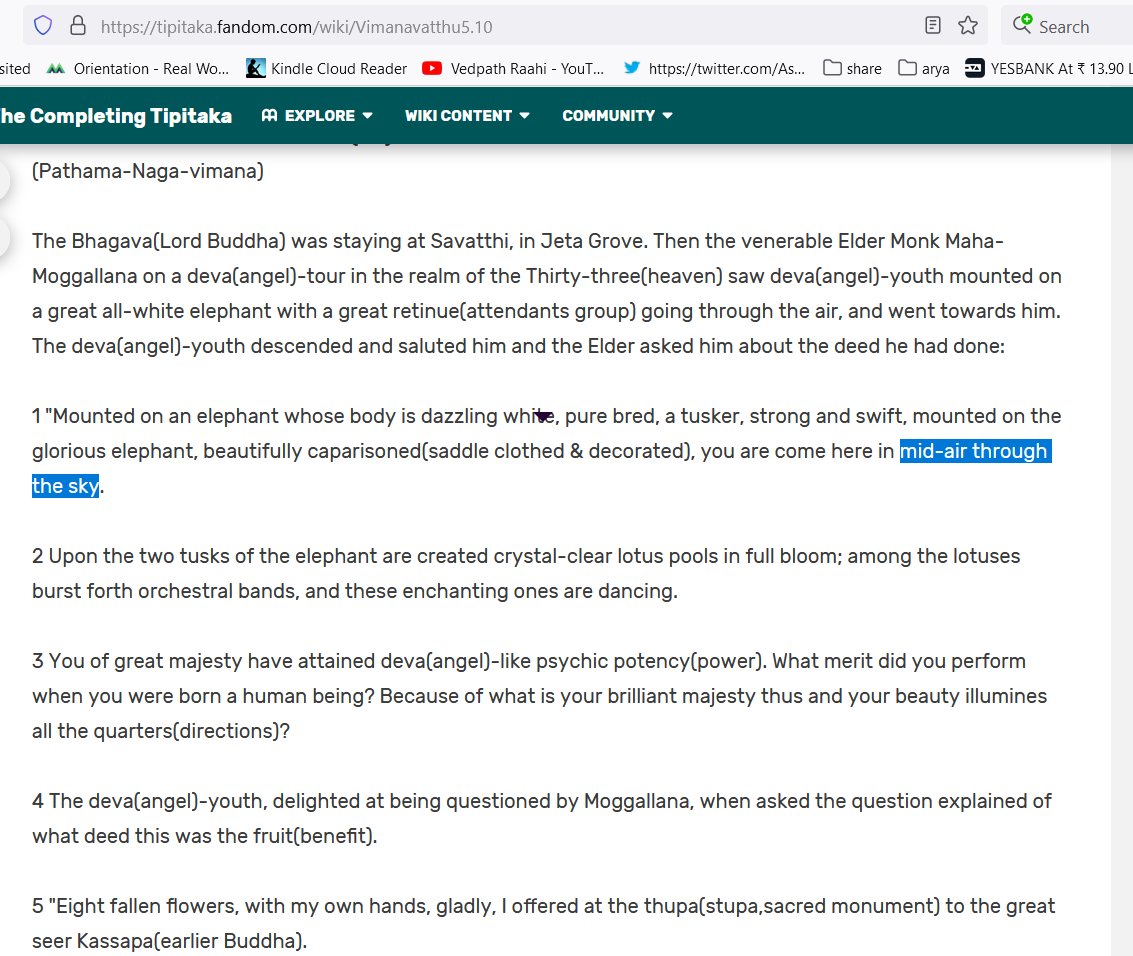Image resolution: width=1133 pixels, height=956 pixels.
Task: Open the Orientation - Real Wo... bookmark
Action: point(137,69)
